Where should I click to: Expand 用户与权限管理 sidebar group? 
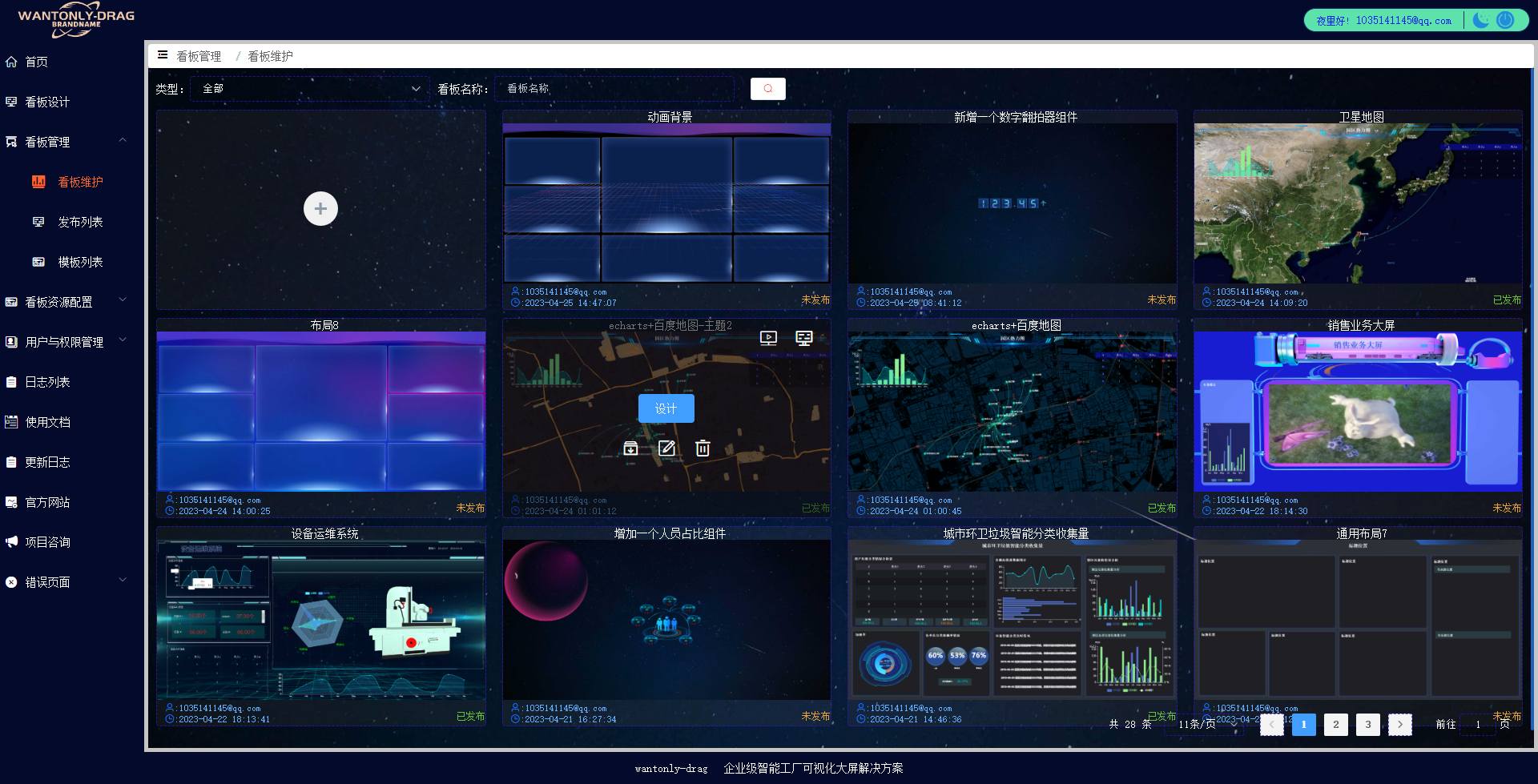(x=72, y=342)
